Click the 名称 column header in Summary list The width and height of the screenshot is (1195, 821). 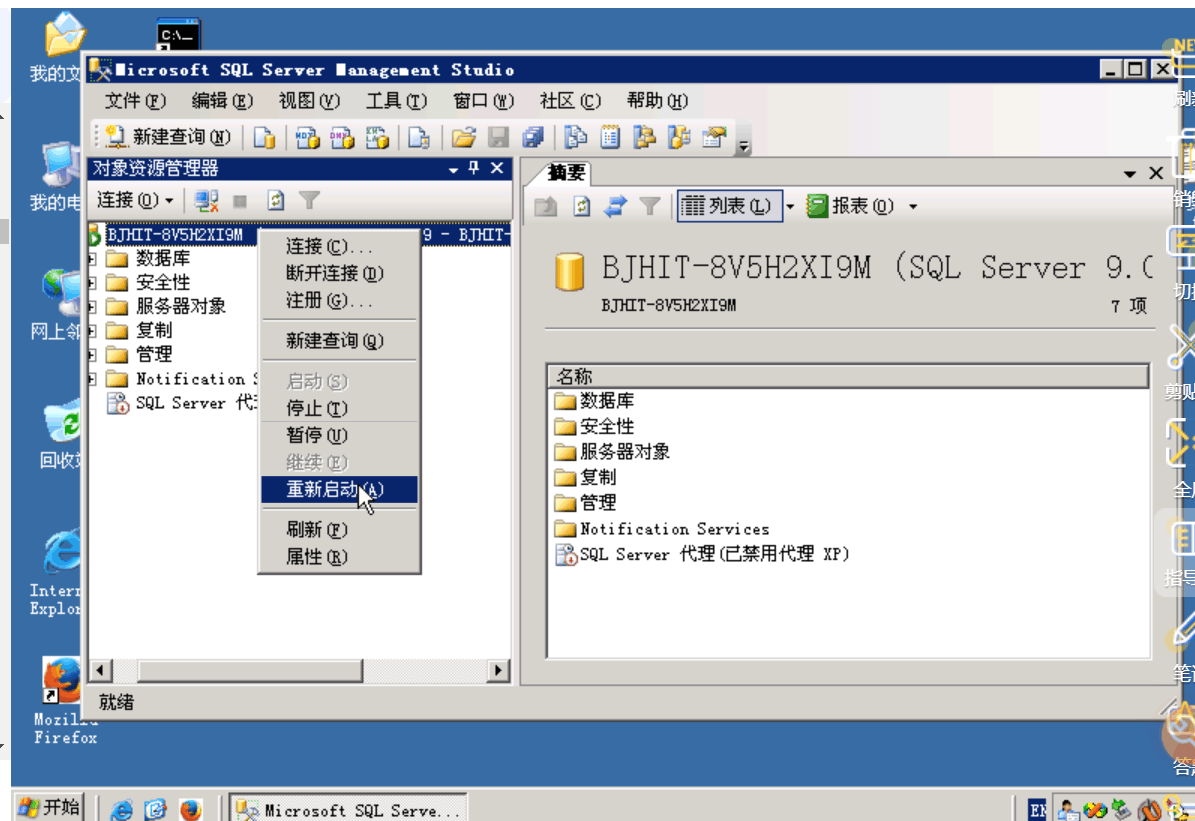click(x=847, y=377)
